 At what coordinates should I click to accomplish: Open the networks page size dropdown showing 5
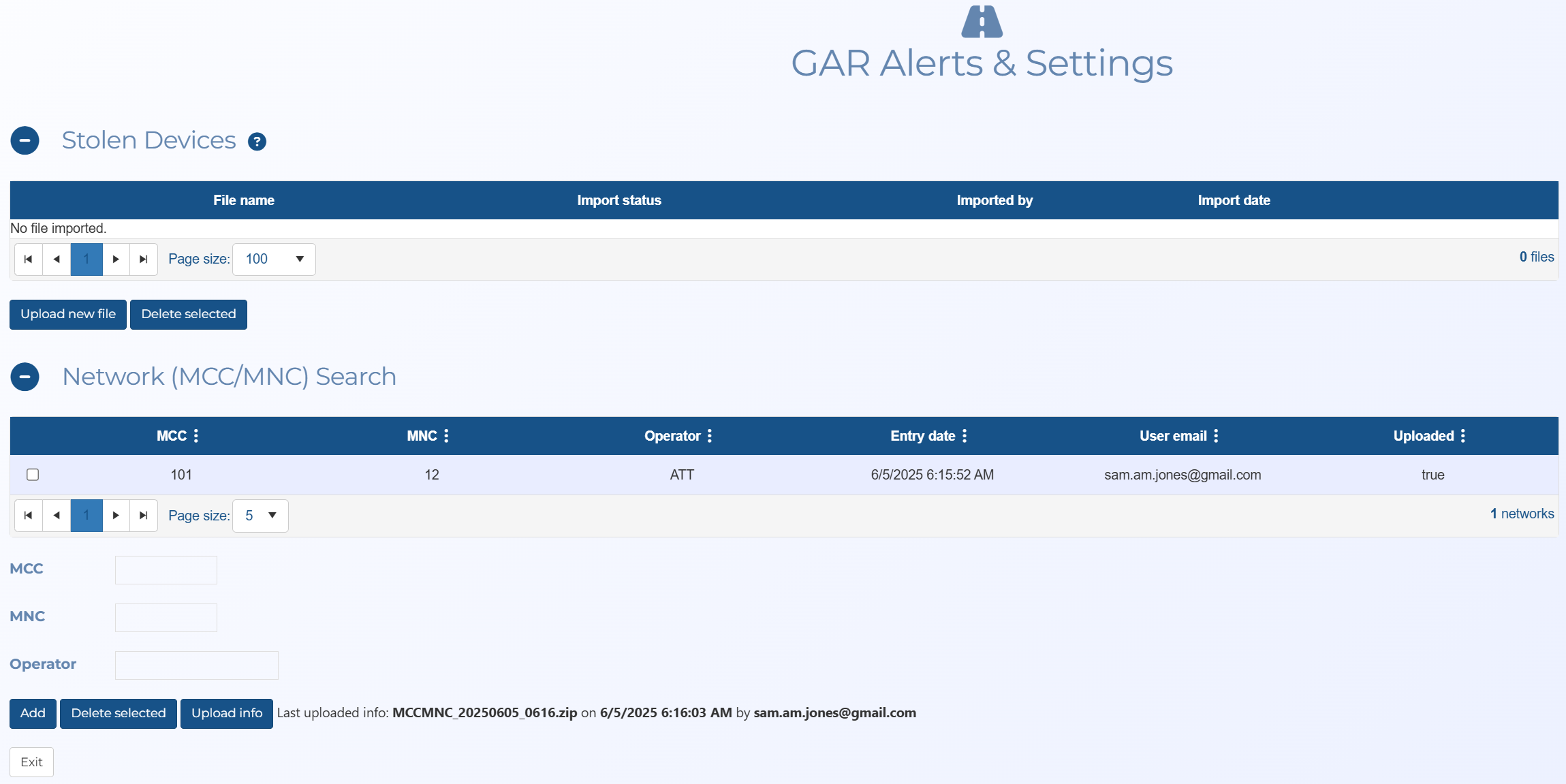coord(261,516)
